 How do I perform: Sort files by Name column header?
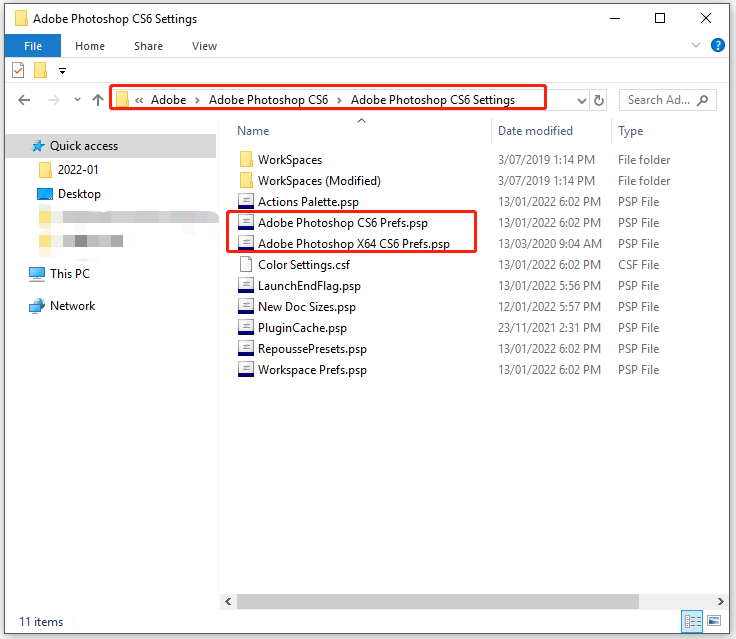click(253, 131)
